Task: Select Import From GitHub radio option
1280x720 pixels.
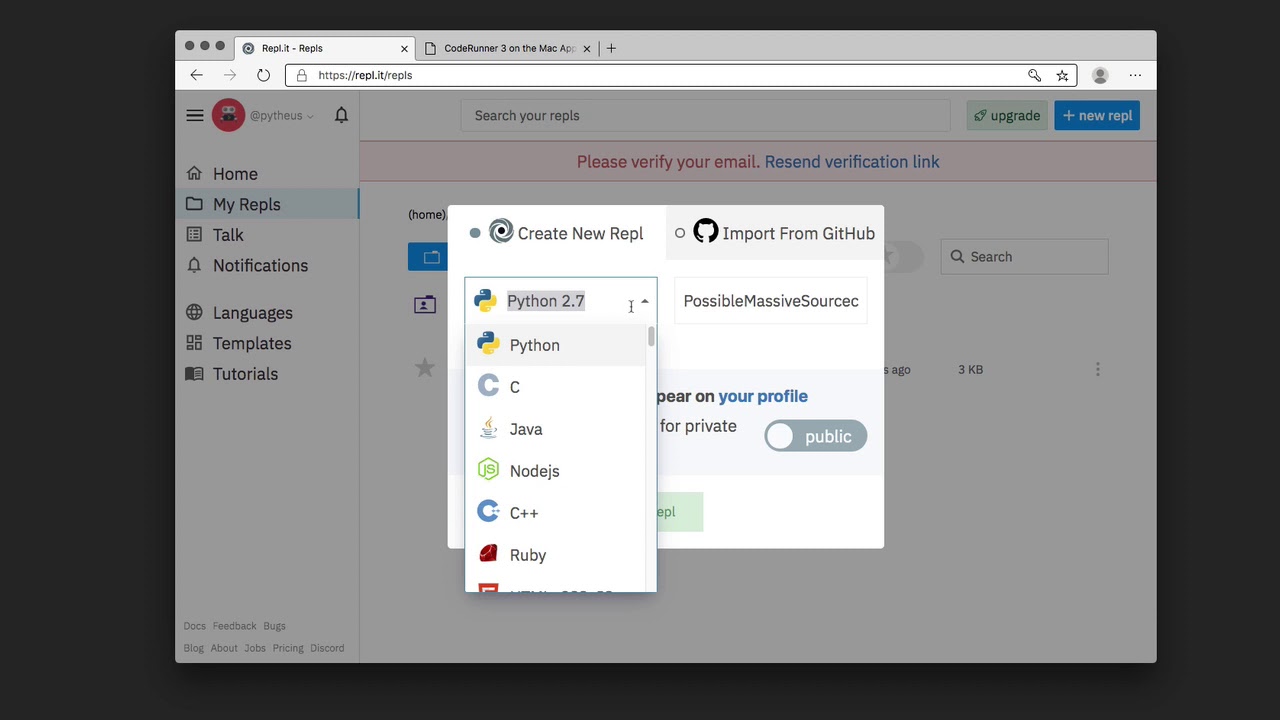Action: pyautogui.click(x=680, y=233)
